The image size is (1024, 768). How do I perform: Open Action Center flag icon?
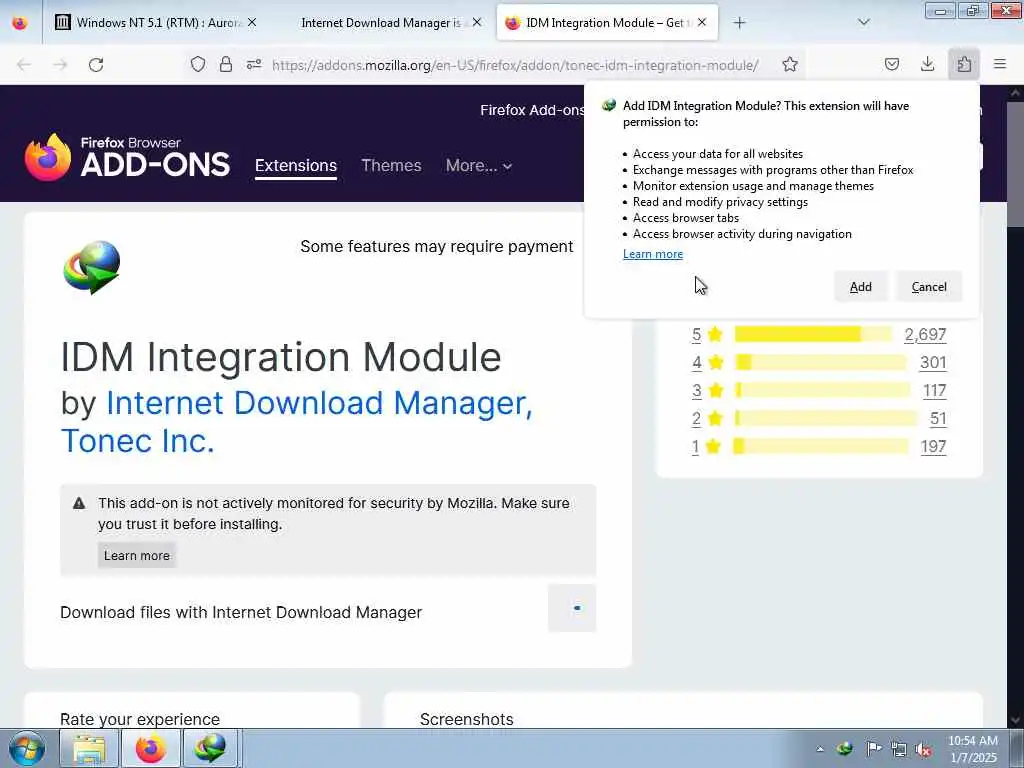coord(873,749)
